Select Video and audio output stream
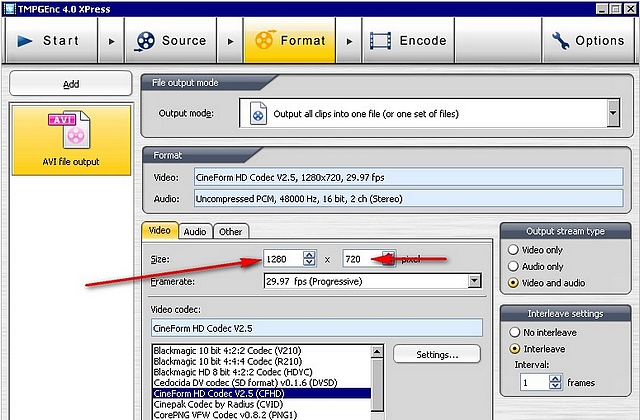This screenshot has width=640, height=420. tap(513, 282)
